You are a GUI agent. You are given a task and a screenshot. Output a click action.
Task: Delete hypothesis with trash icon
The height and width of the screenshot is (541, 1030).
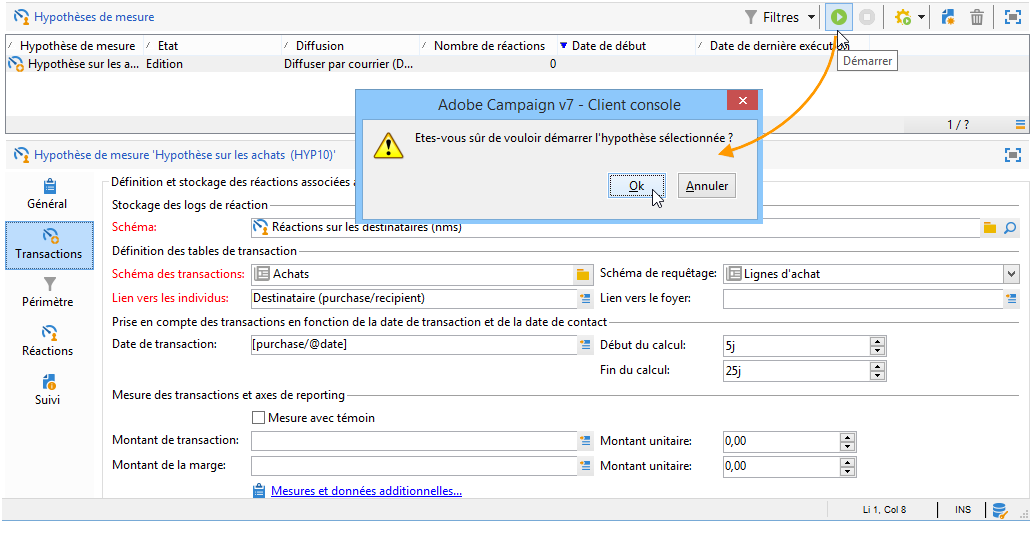pos(977,17)
